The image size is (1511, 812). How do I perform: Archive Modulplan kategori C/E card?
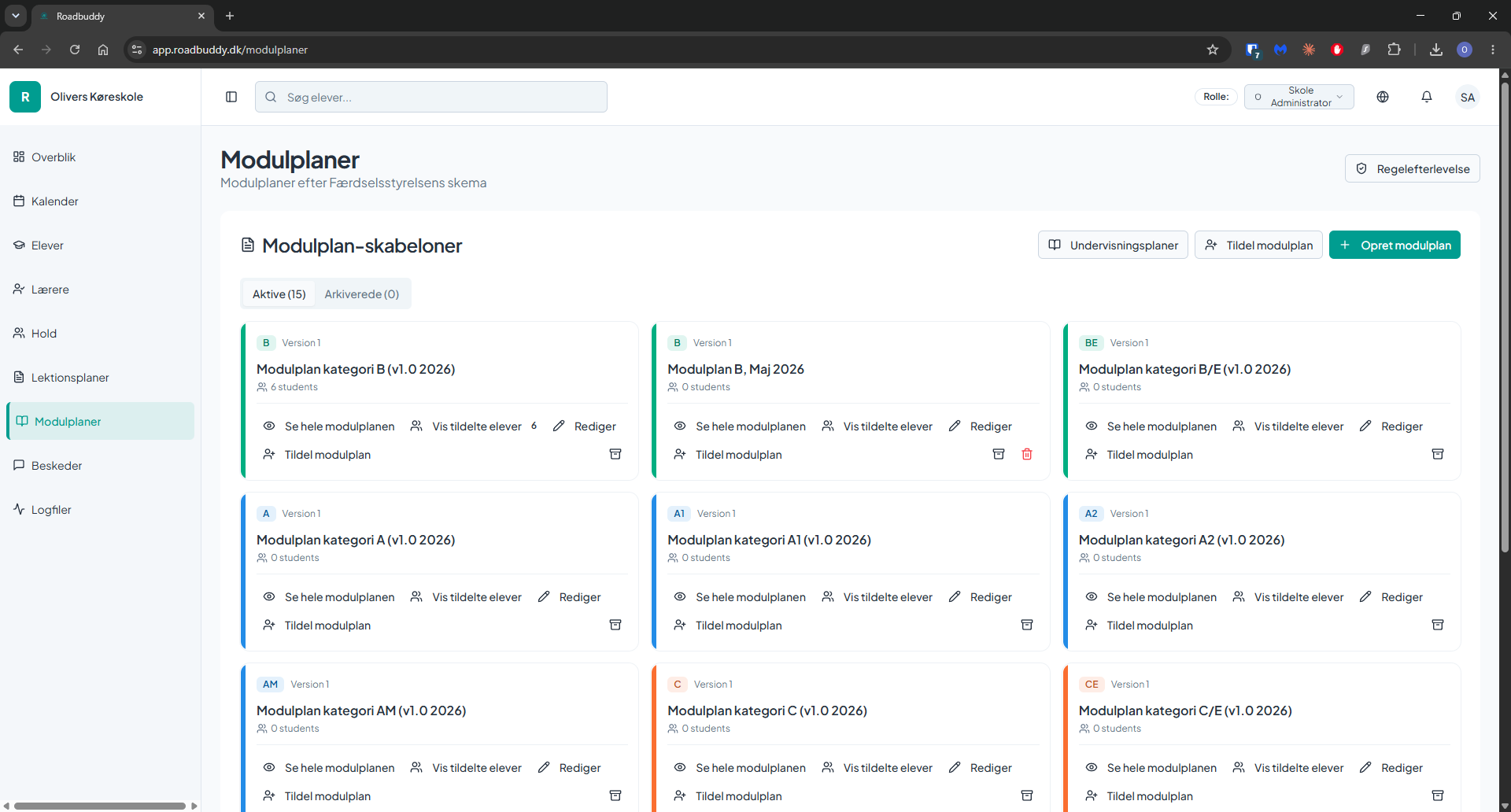pos(1438,795)
